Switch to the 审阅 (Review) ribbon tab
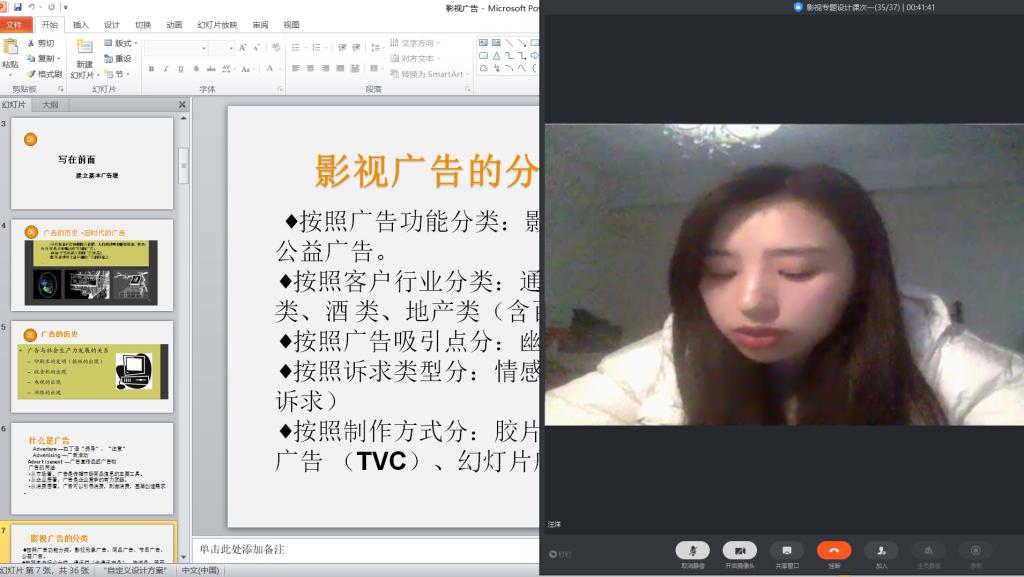The image size is (1024, 577). 260,25
